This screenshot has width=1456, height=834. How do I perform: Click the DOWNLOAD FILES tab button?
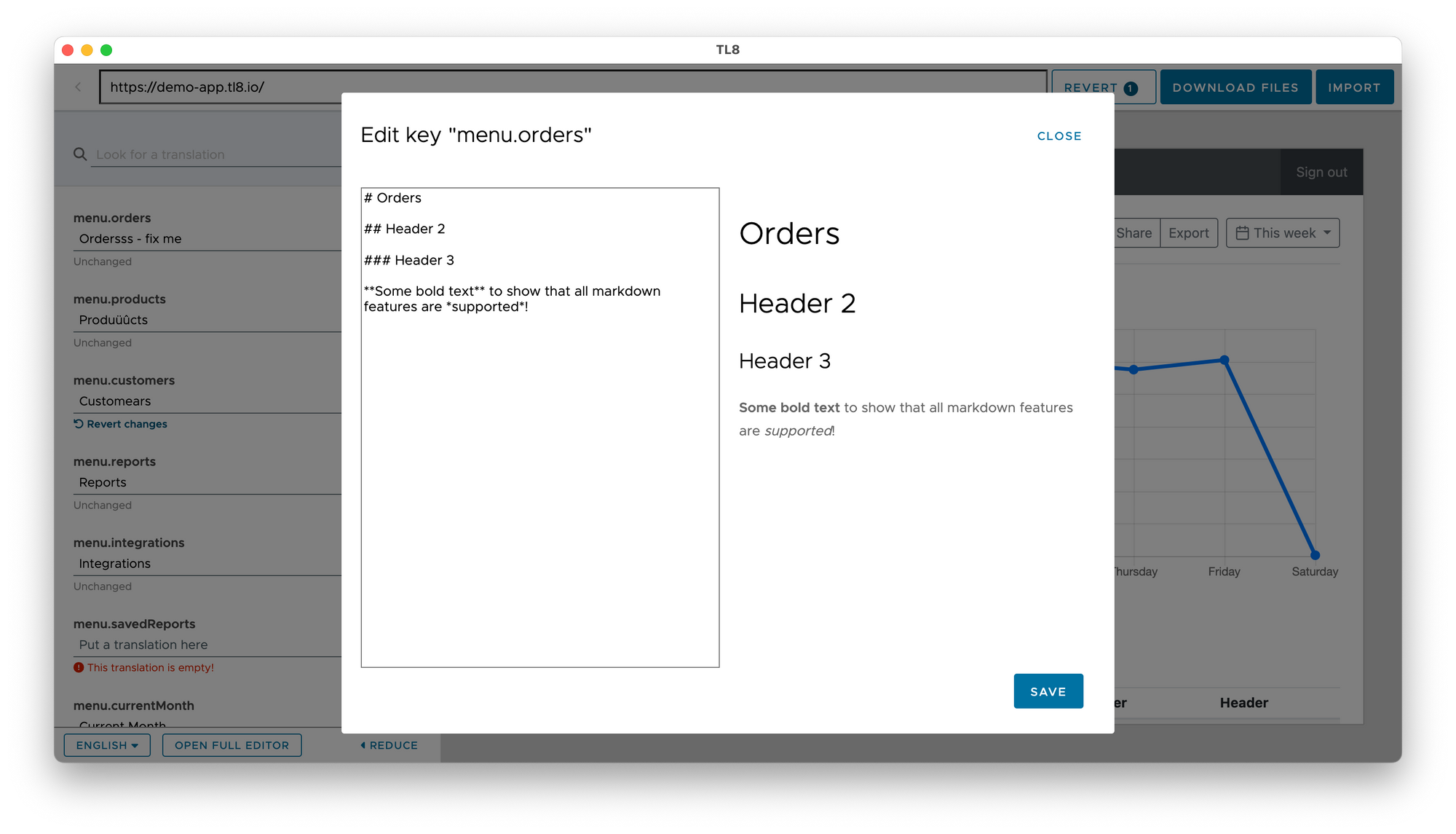[x=1235, y=87]
